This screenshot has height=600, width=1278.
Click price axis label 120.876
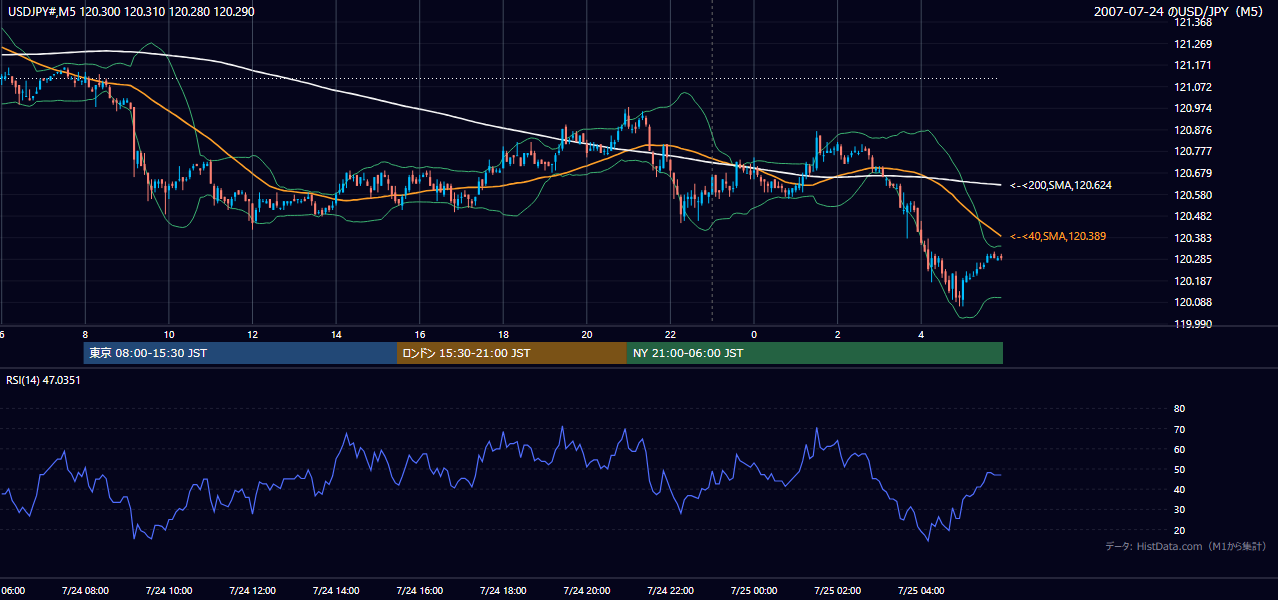pos(1191,130)
